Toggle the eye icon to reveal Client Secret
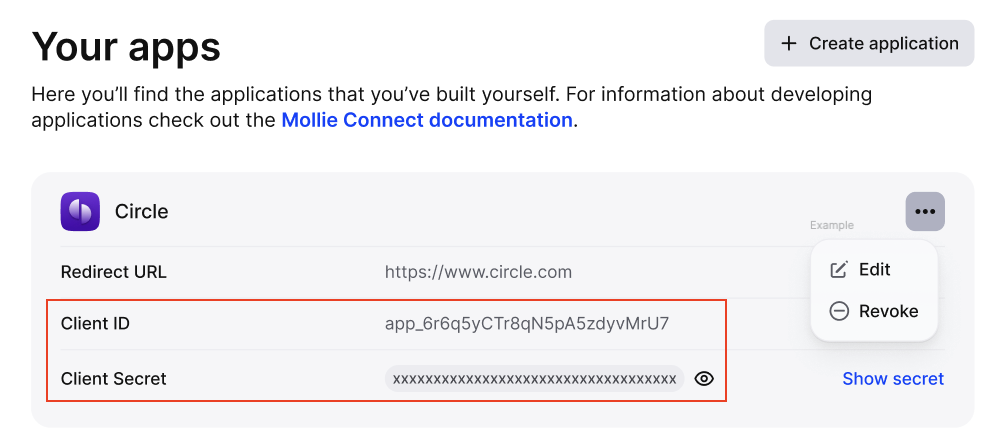This screenshot has height=447, width=1004. (x=704, y=378)
